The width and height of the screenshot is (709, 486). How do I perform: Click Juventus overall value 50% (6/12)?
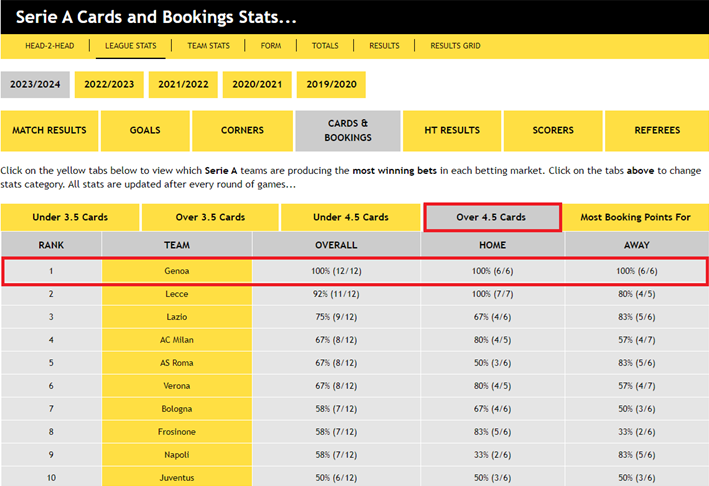click(336, 478)
